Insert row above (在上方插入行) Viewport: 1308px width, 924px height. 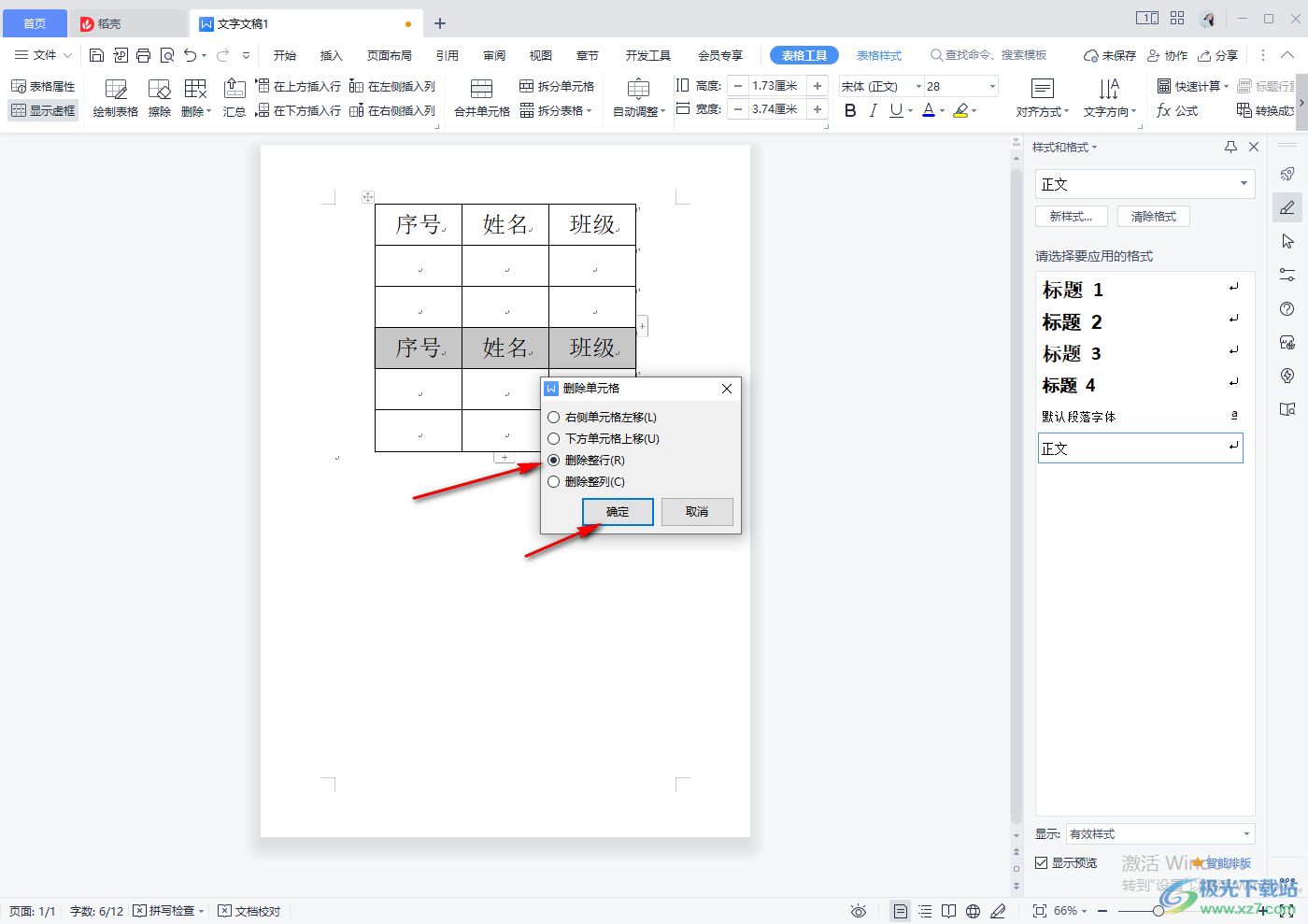tap(298, 86)
